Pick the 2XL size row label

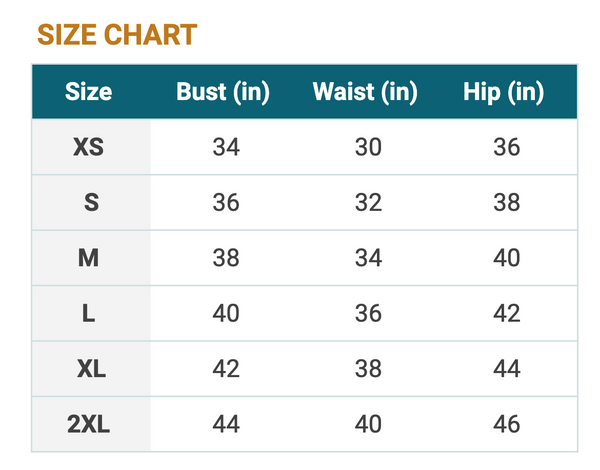89,424
